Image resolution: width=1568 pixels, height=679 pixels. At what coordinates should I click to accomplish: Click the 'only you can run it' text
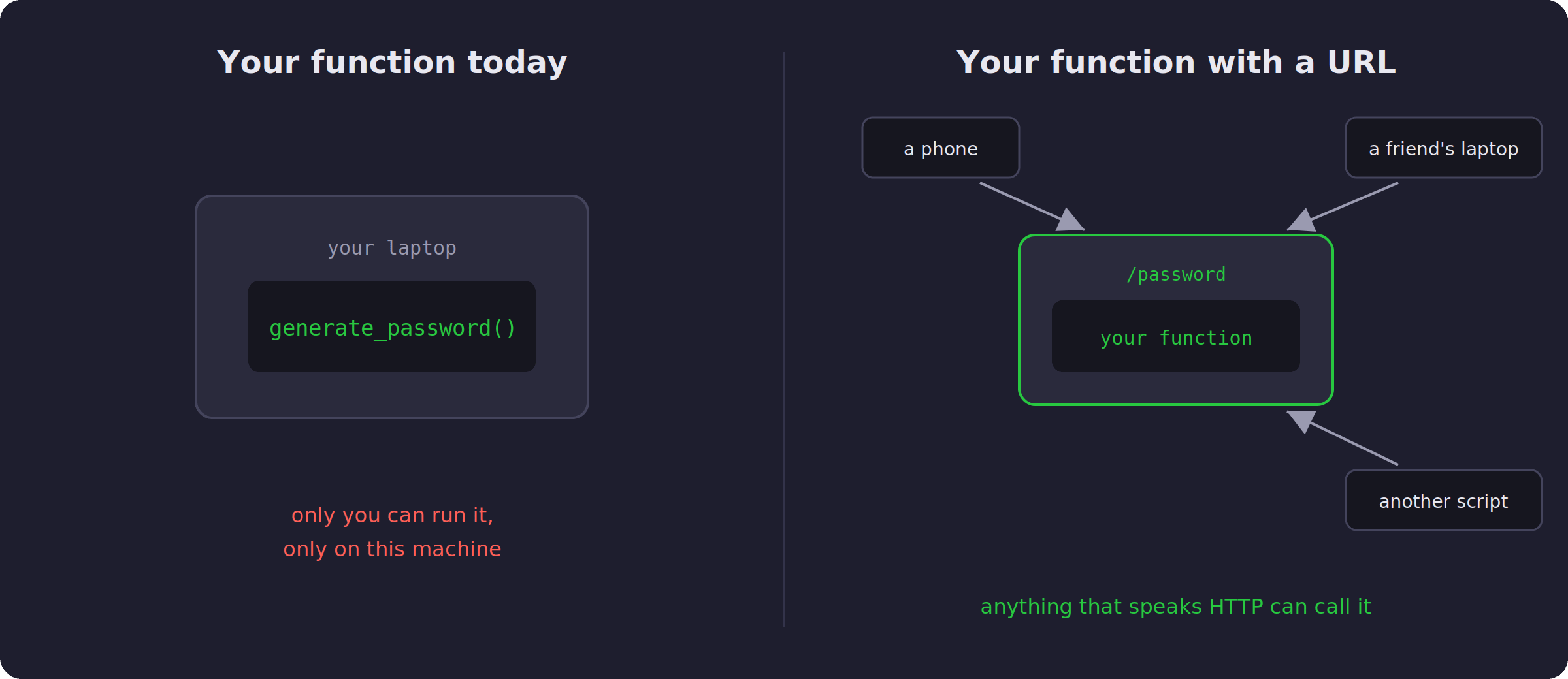tap(392, 515)
